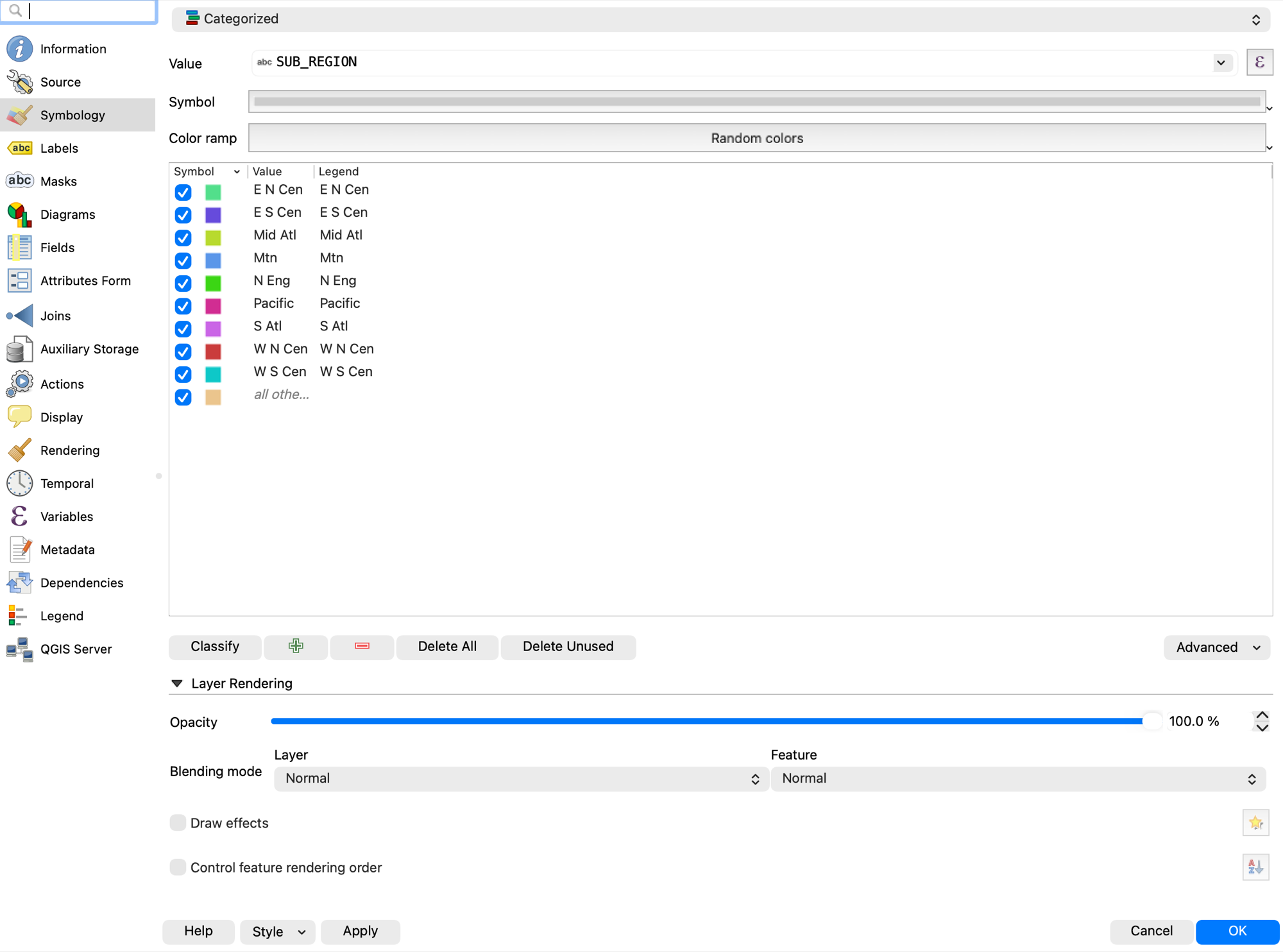Image resolution: width=1283 pixels, height=952 pixels.
Task: Open the QGIS Server icon
Action: coord(19,649)
